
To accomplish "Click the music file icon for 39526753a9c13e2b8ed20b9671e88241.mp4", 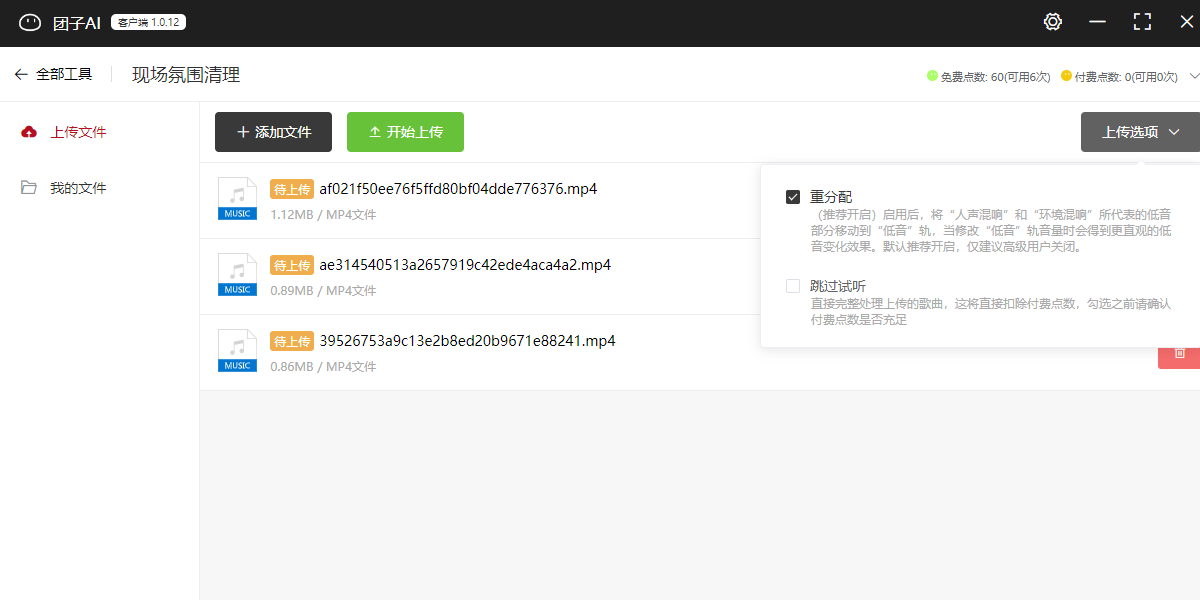I will [237, 350].
